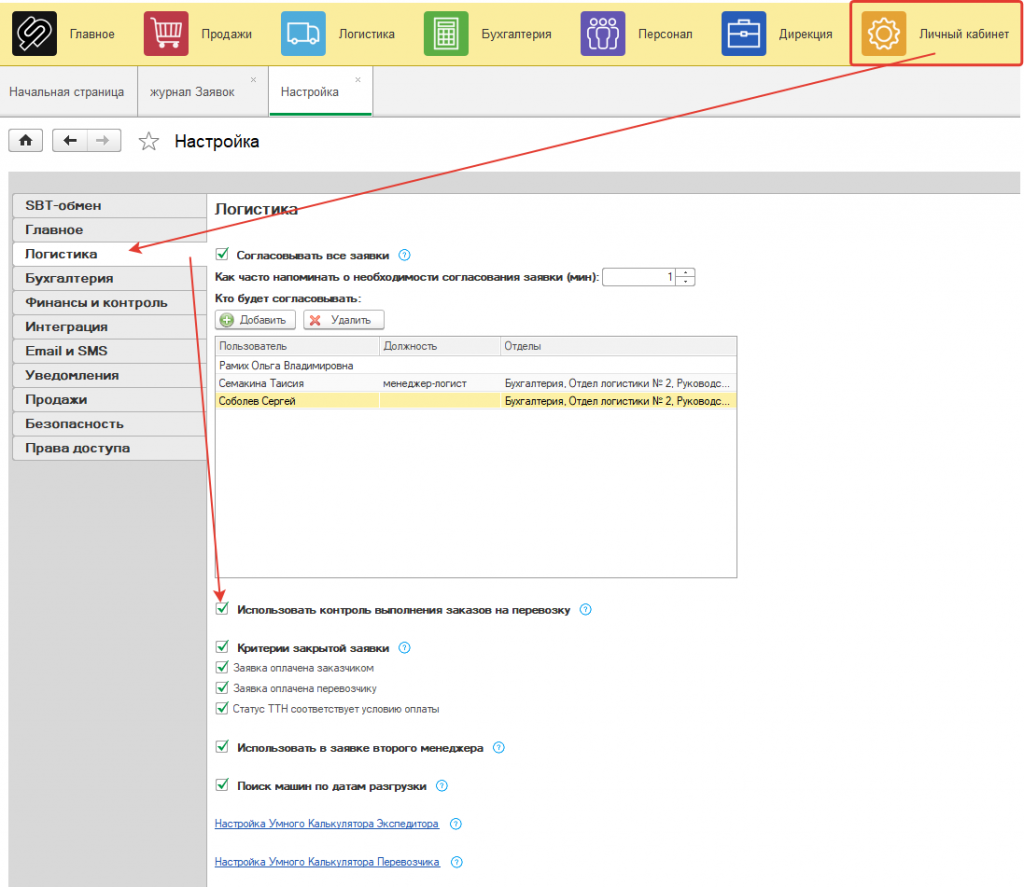Open the Бухгалтерия calculator icon
Screen dimensions: 1024x887
[x=446, y=33]
